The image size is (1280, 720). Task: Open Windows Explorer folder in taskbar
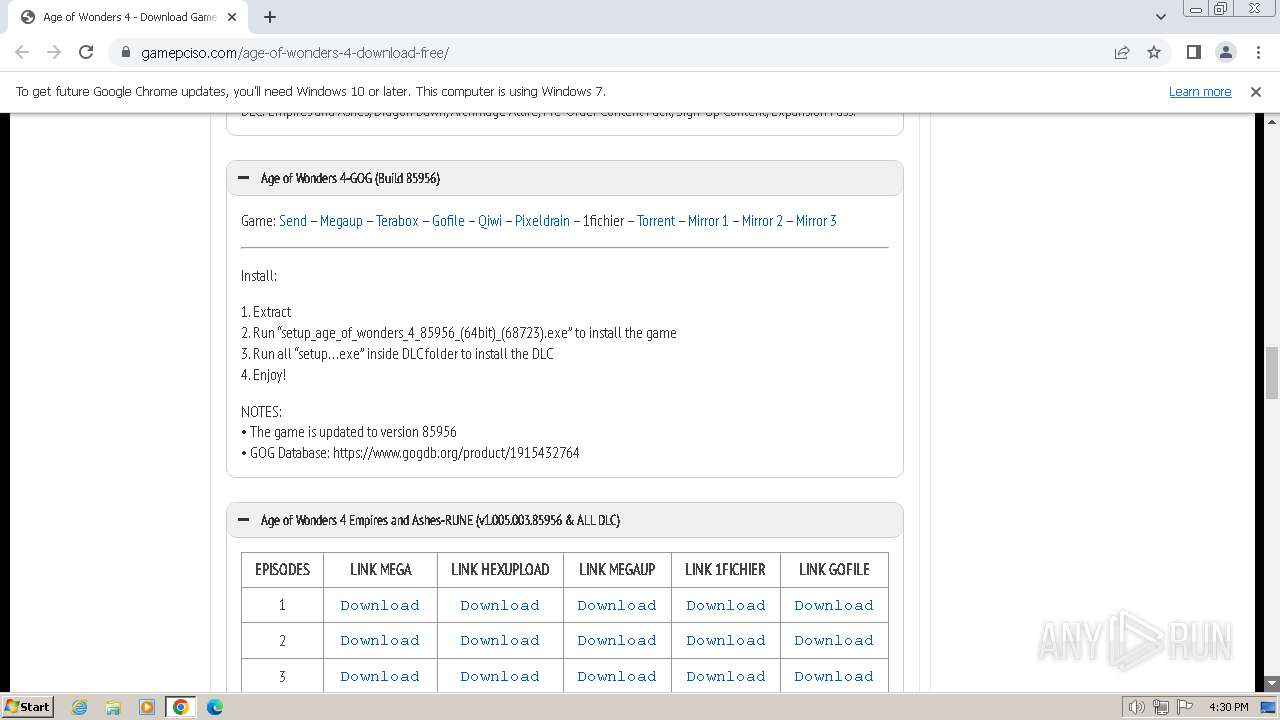[x=113, y=707]
